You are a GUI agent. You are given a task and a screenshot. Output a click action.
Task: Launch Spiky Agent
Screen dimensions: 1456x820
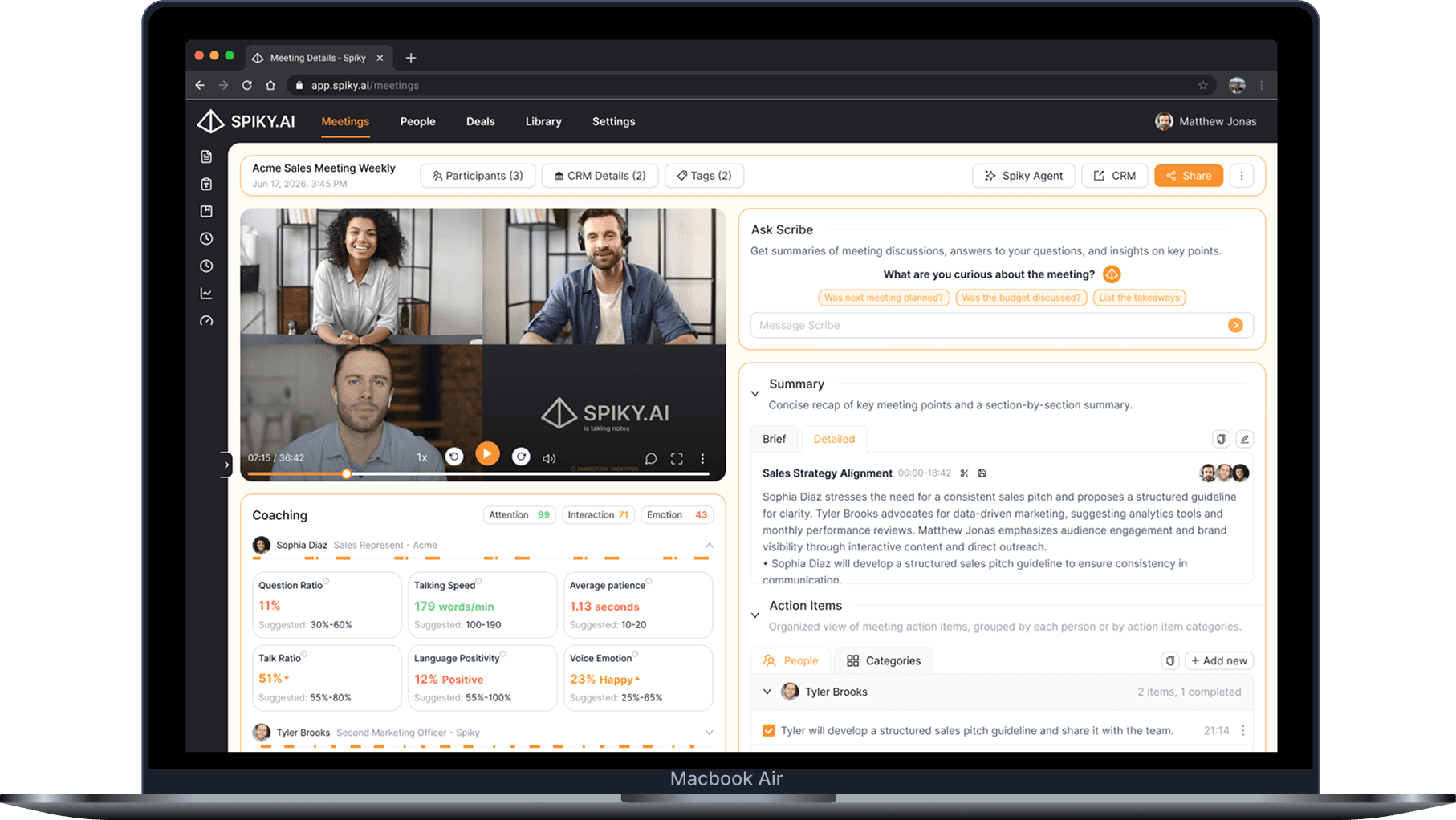[1023, 176]
